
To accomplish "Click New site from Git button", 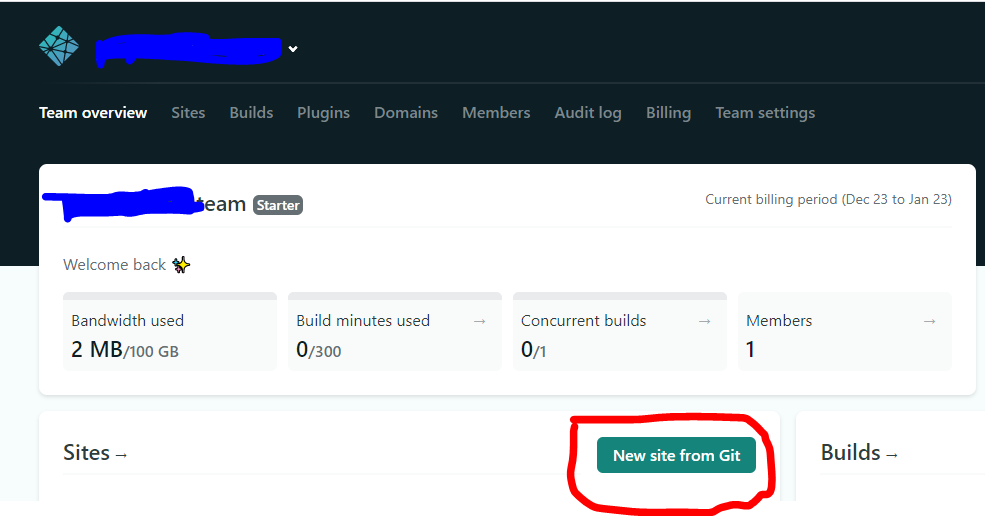I will [676, 455].
